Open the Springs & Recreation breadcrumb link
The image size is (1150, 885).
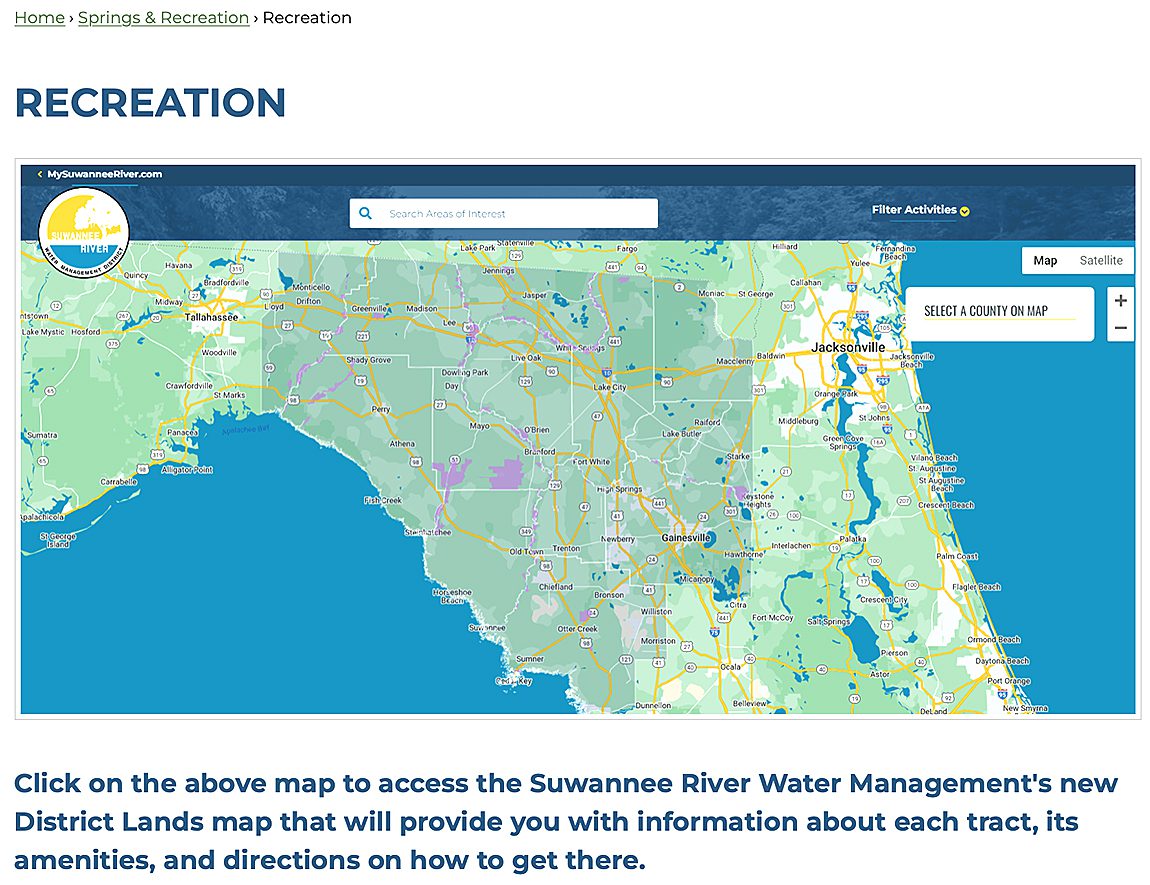pos(163,18)
